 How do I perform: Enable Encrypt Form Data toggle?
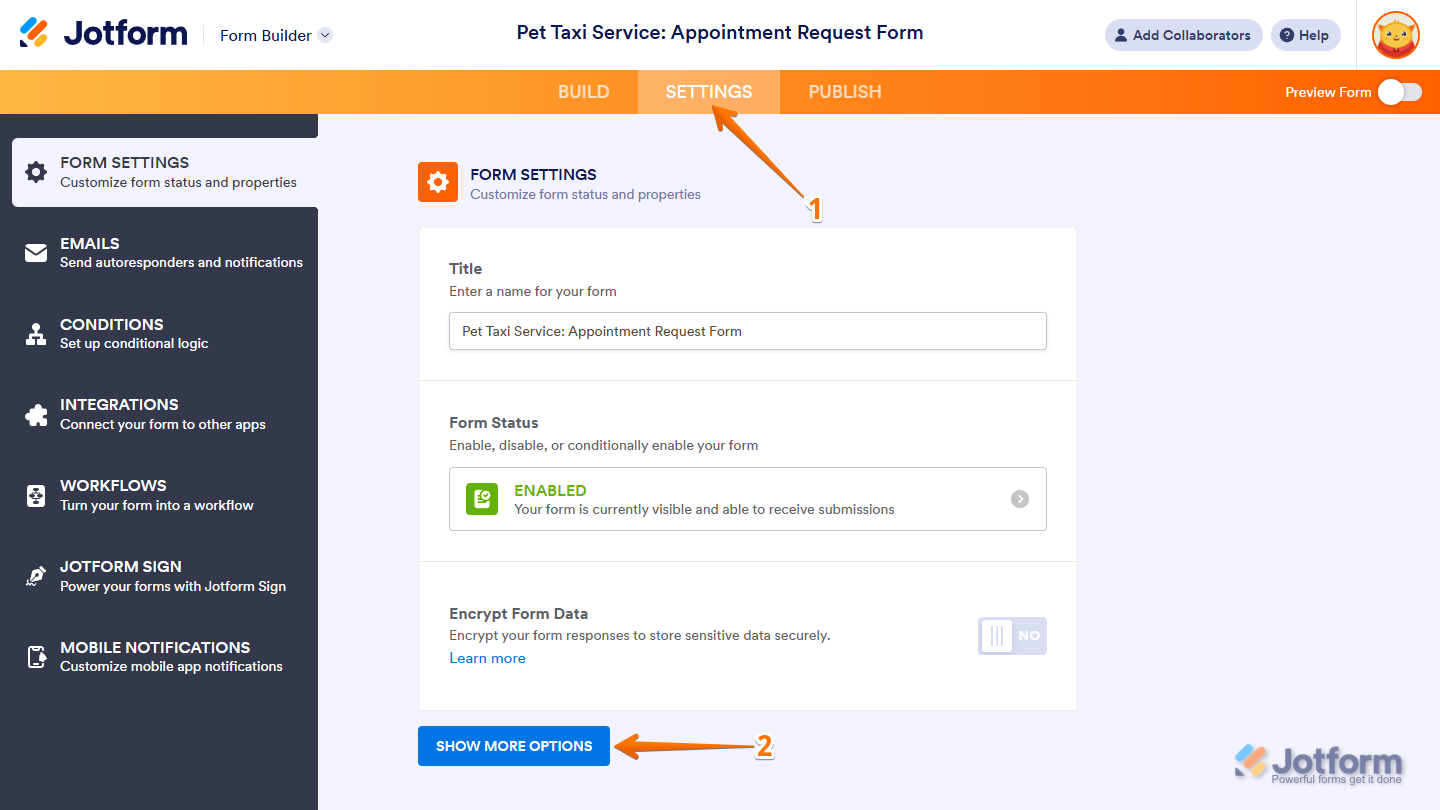click(x=1012, y=636)
